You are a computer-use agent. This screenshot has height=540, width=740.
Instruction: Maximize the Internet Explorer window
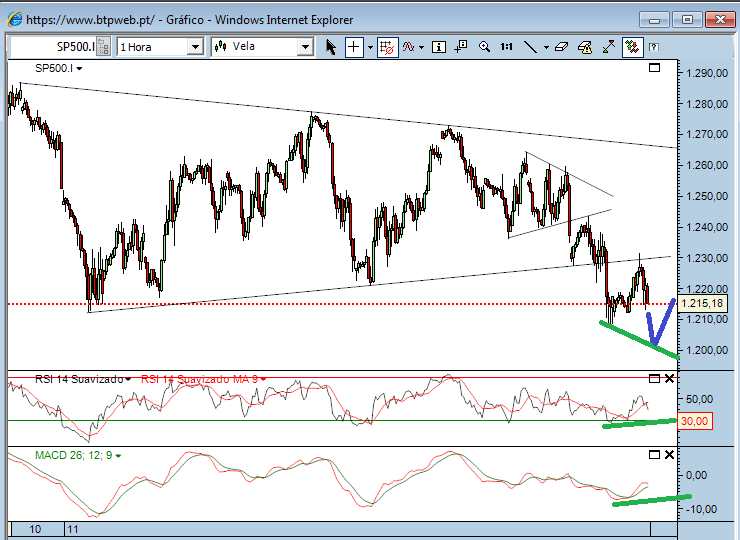[x=687, y=20]
